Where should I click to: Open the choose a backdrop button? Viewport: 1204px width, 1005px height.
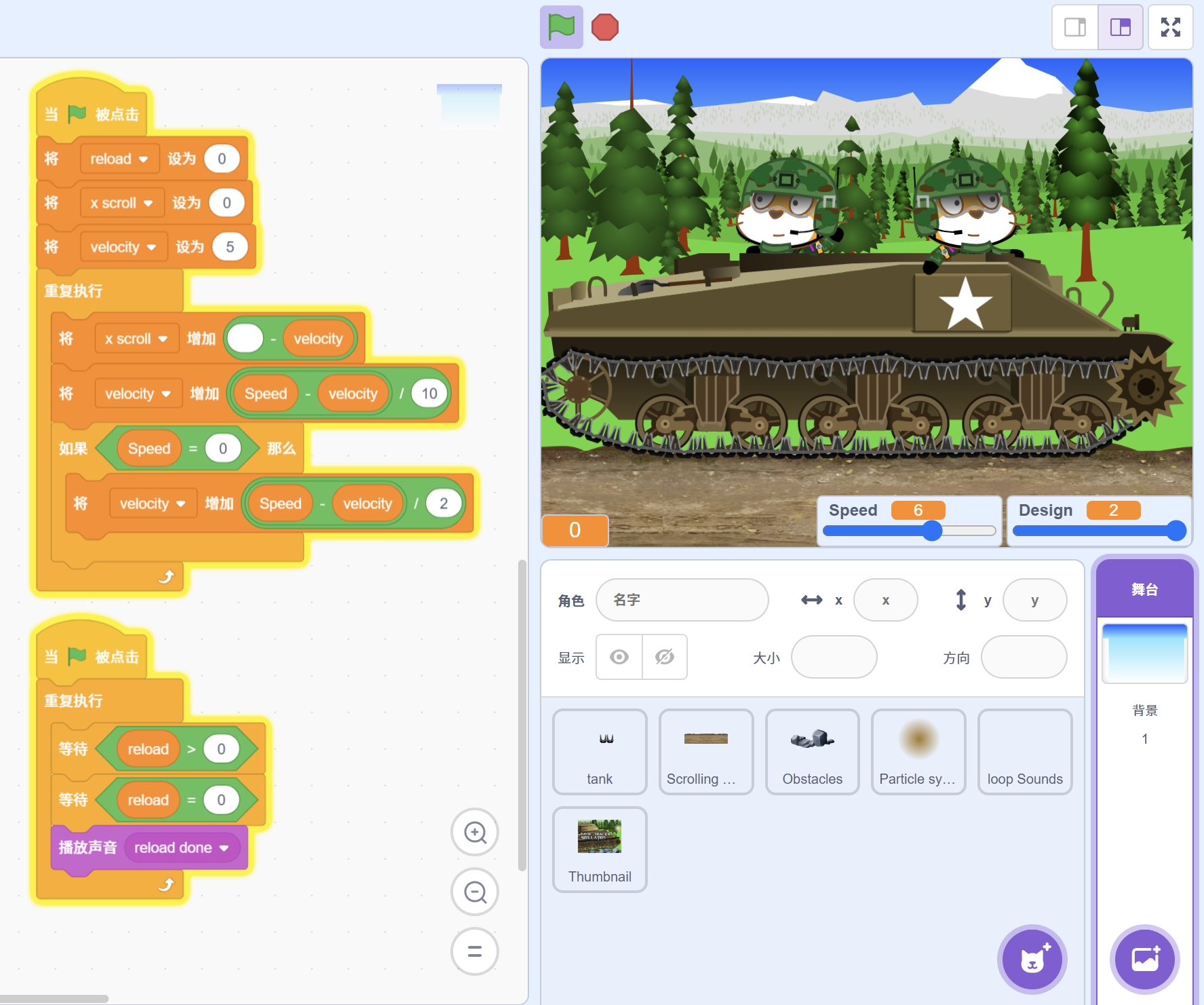1144,960
